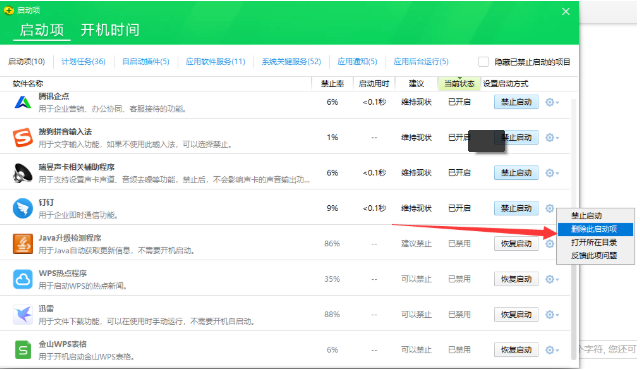Viewport: 640px width, 370px height.
Task: Click the WPS热点程序 cloud icon
Action: tap(23, 279)
